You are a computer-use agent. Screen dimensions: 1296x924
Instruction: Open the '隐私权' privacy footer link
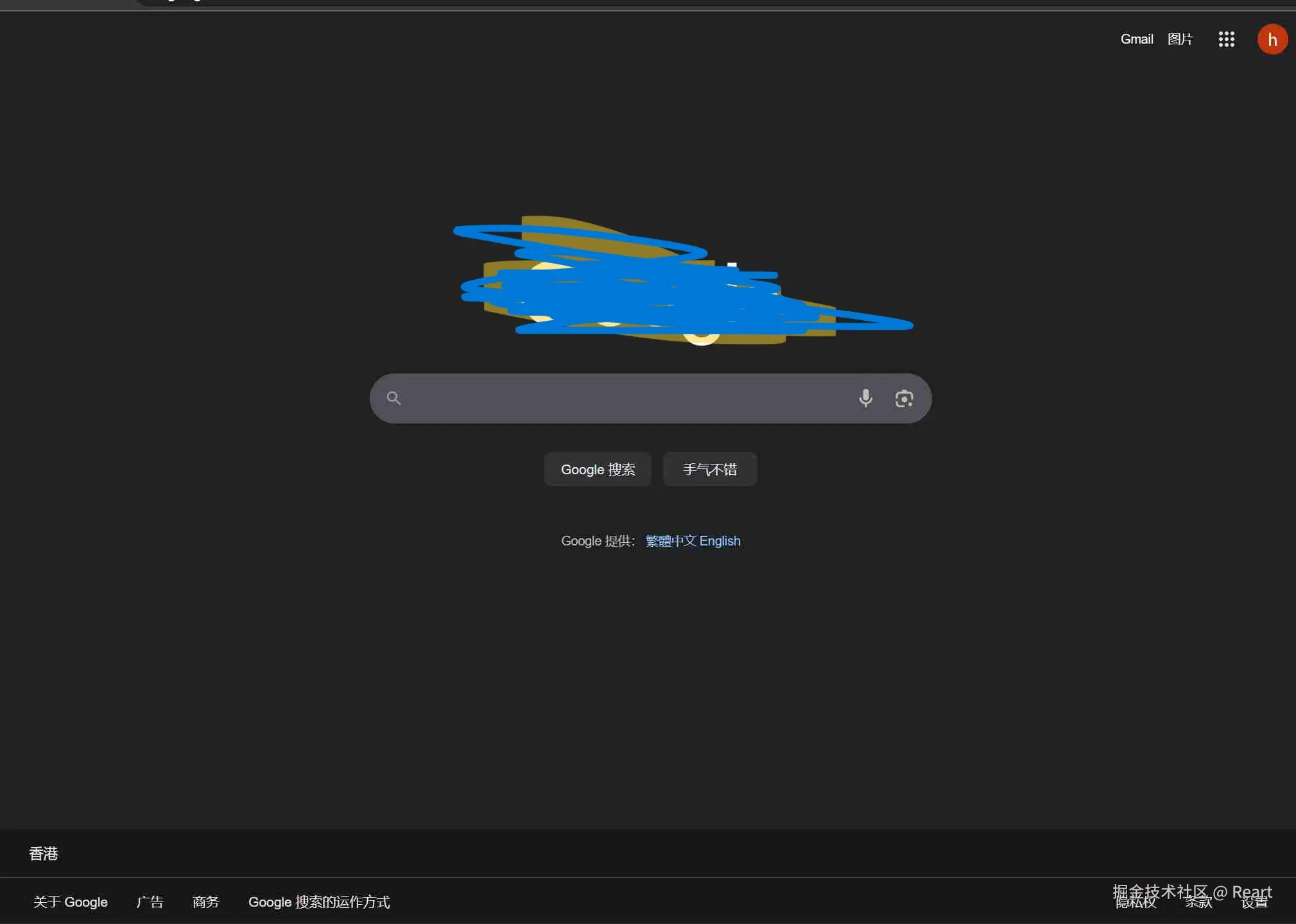pos(1136,903)
